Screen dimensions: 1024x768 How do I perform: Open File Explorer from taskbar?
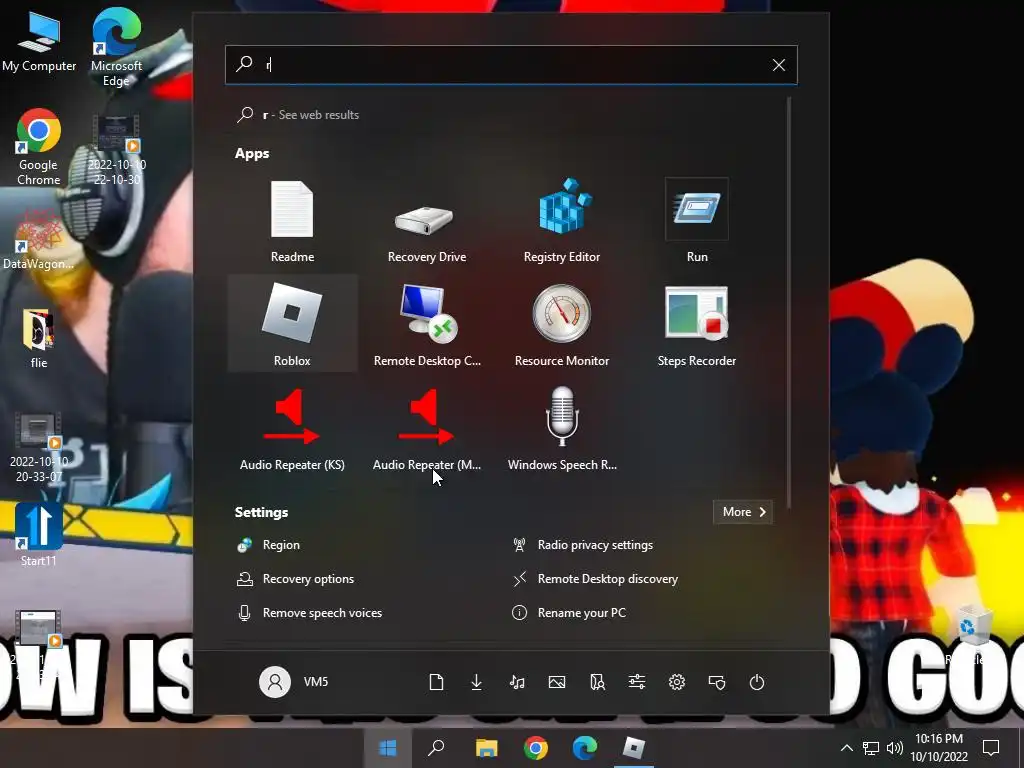pyautogui.click(x=486, y=748)
